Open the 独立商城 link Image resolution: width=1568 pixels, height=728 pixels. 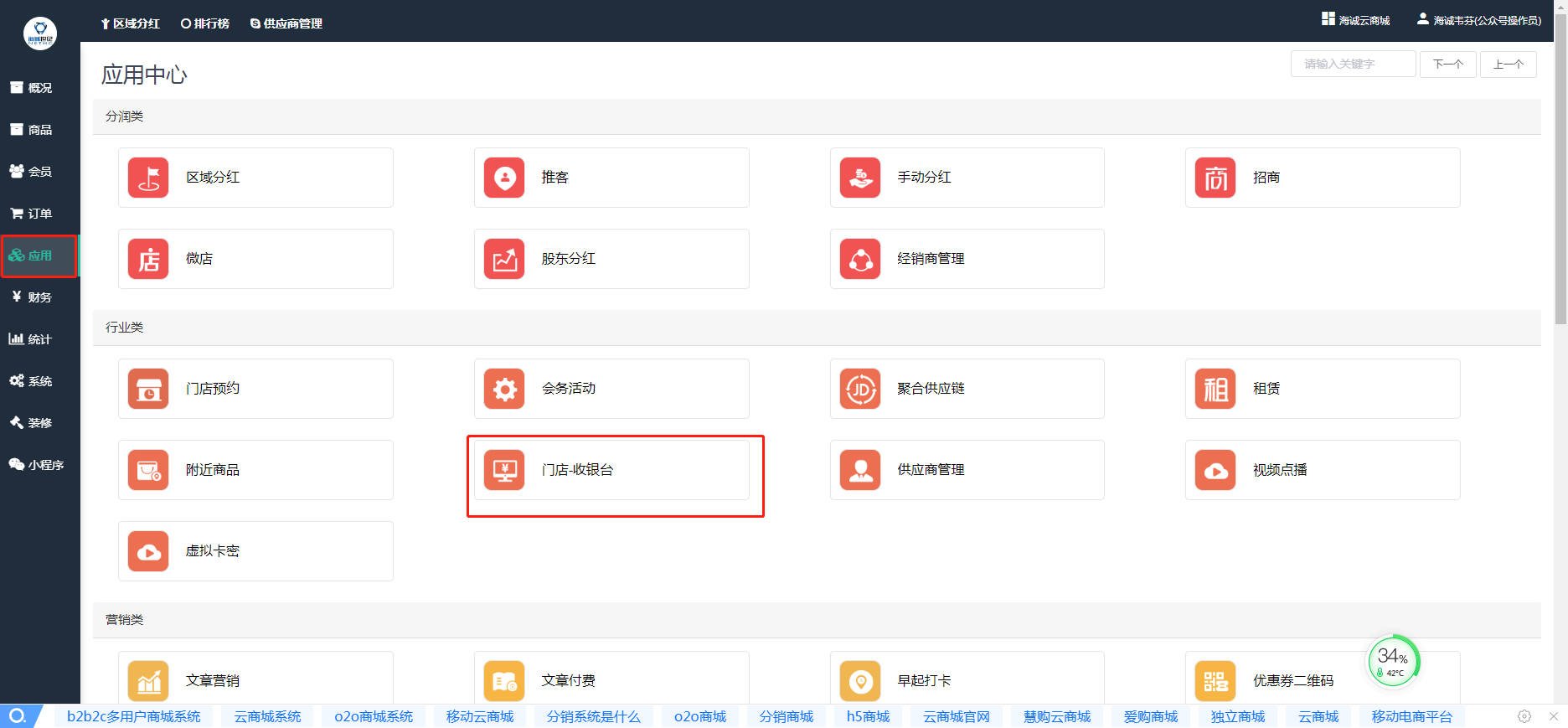pos(1238,716)
